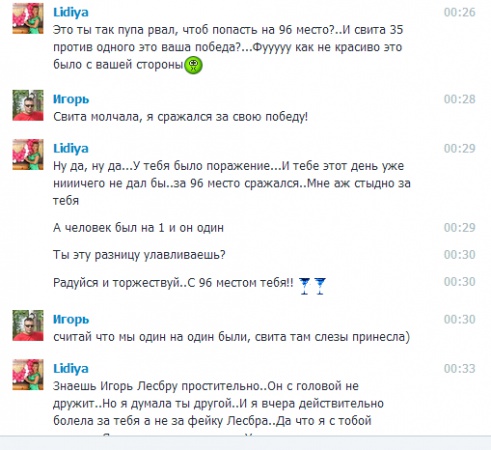Viewport: 491px width, 450px height.
Task: Click the 00:26 message timestamp
Action: [459, 12]
